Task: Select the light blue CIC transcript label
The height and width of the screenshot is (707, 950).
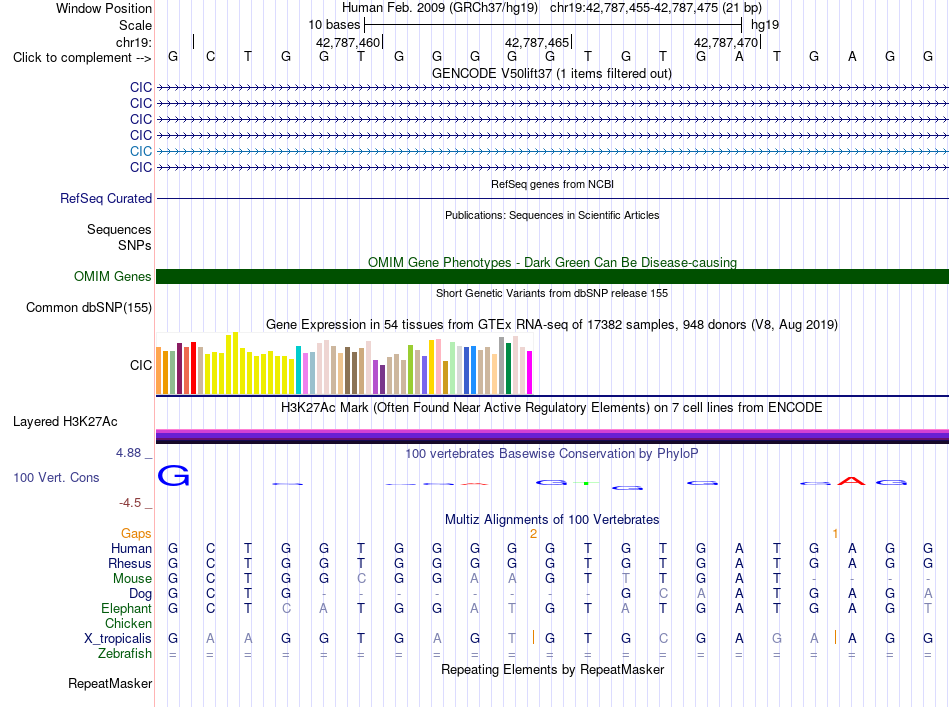Action: tap(141, 151)
